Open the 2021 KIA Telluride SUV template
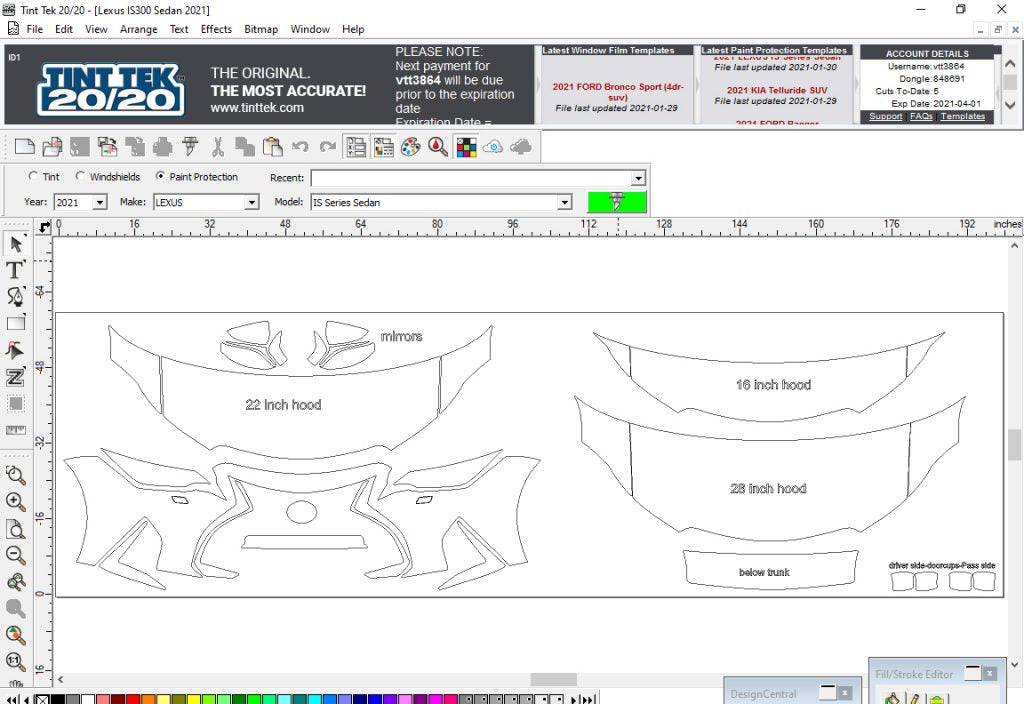This screenshot has width=1024, height=704. [777, 90]
